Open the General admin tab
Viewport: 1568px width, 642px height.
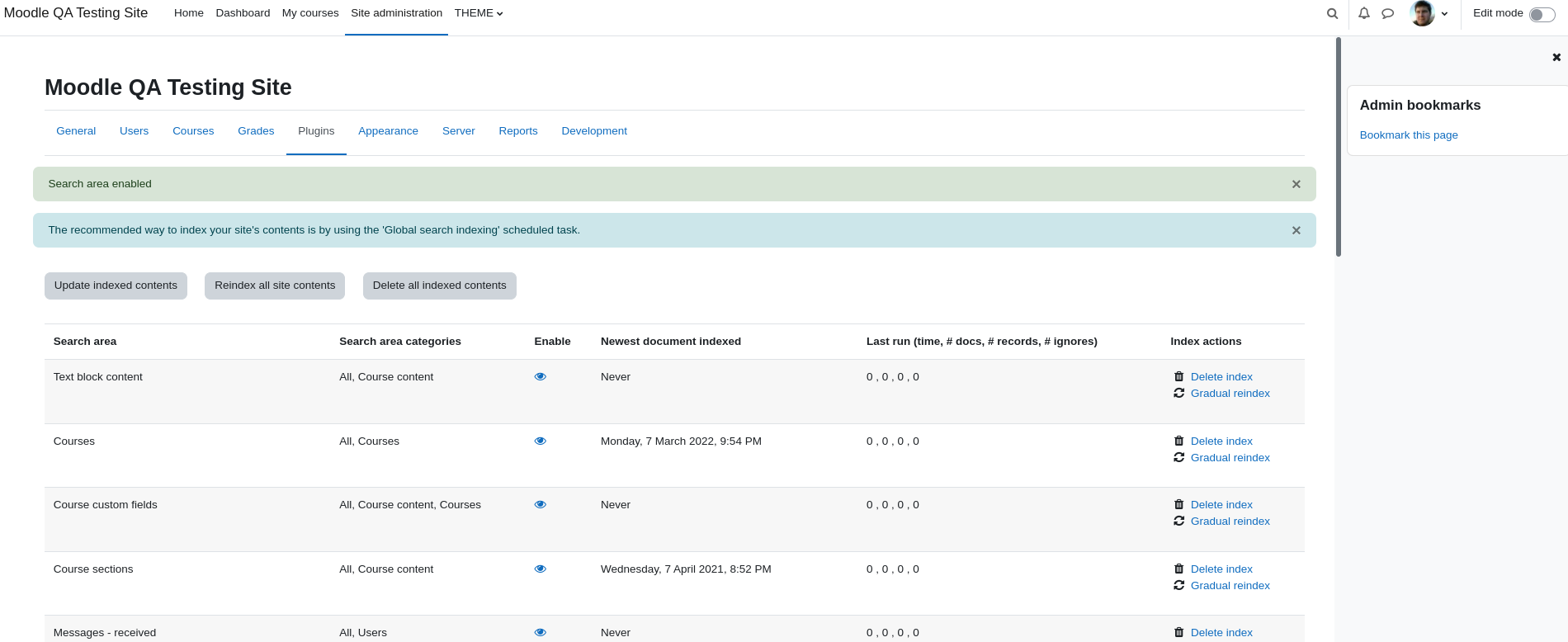click(x=76, y=131)
